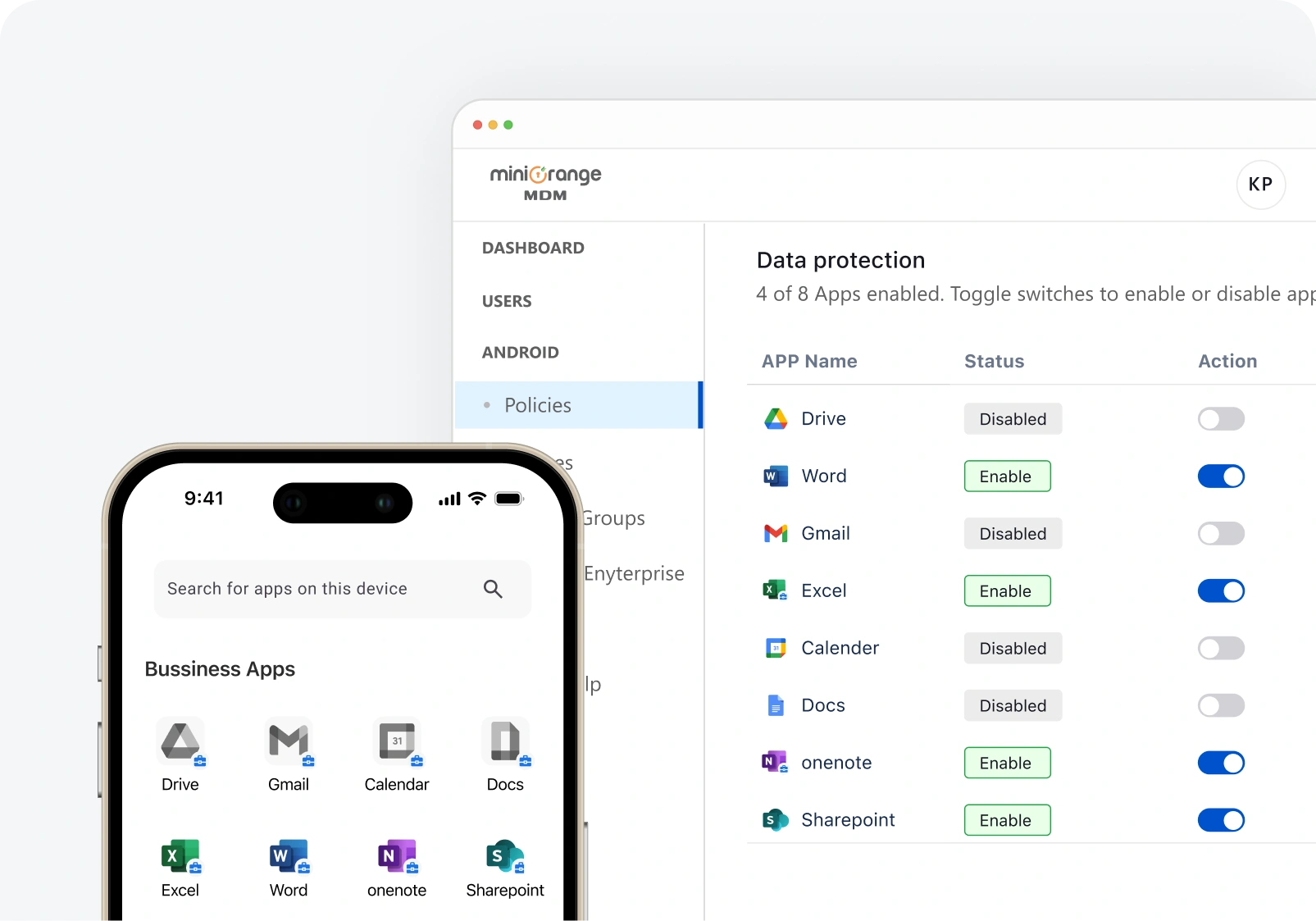Screen dimensions: 1316x921
Task: Enable the Docs app toggle
Action: 1221,705
